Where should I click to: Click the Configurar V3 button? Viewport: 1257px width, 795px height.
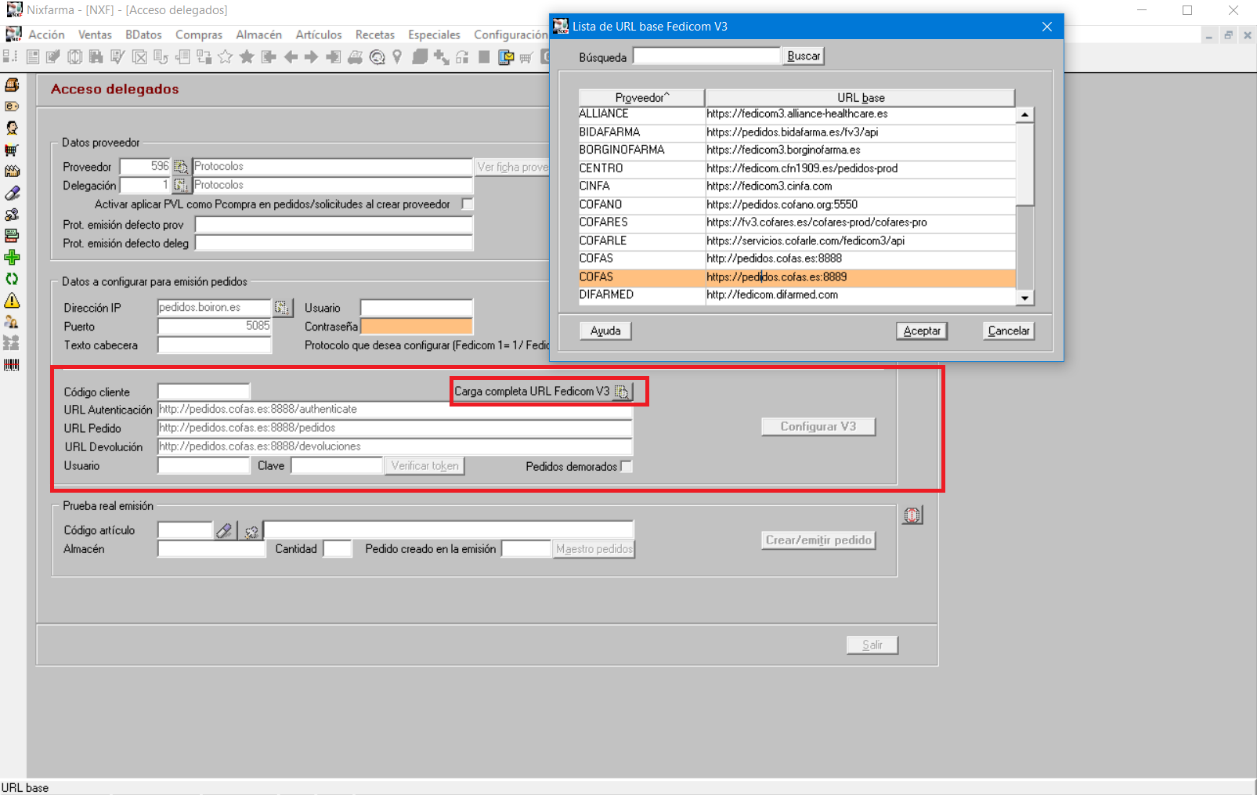point(818,426)
